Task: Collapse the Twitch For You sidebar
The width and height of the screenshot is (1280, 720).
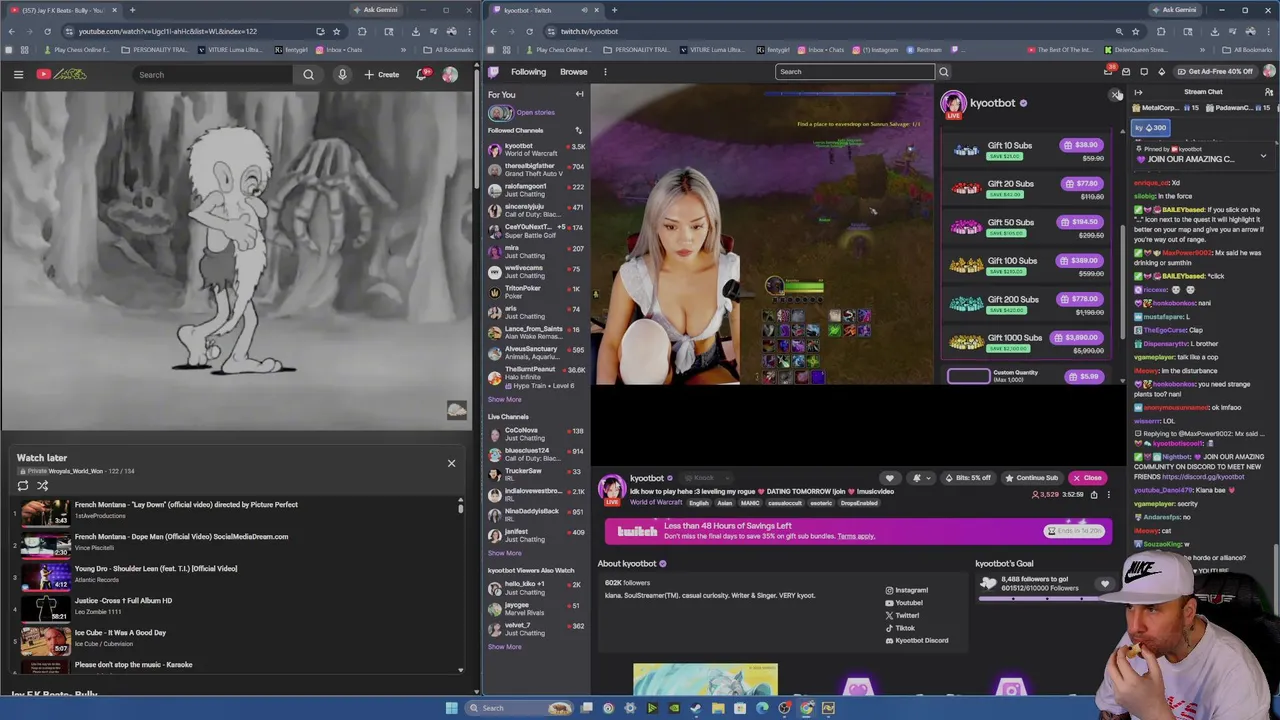Action: [579, 94]
